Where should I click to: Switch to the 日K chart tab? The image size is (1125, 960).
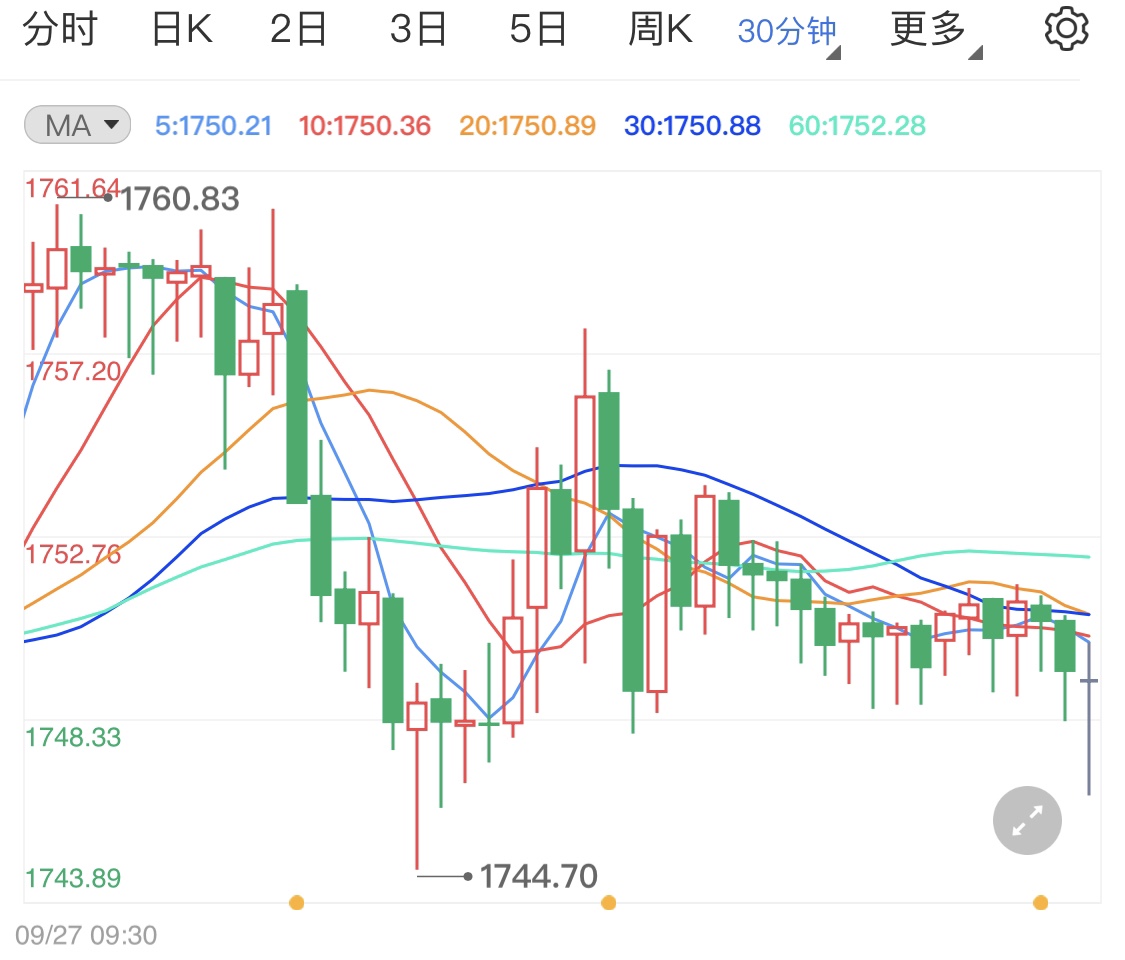click(x=181, y=27)
